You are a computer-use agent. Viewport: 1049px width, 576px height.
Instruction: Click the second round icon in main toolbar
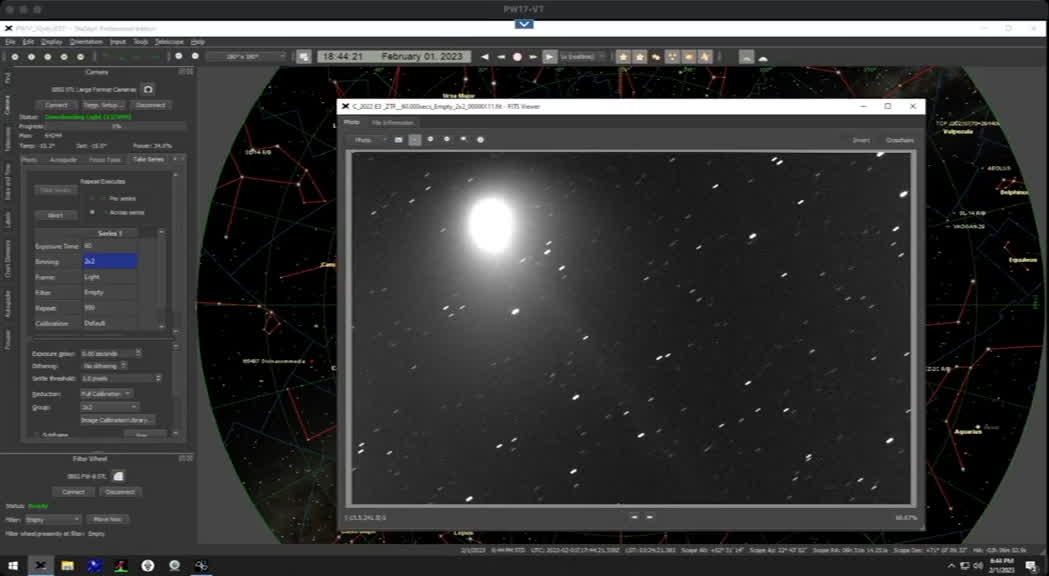click(x=31, y=57)
